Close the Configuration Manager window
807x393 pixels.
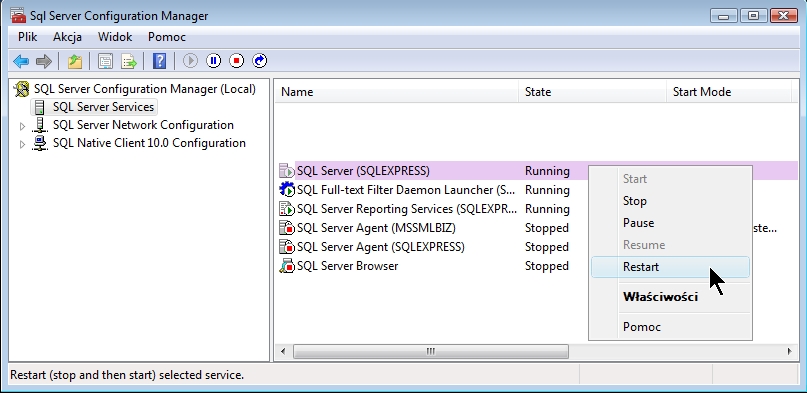coord(784,16)
